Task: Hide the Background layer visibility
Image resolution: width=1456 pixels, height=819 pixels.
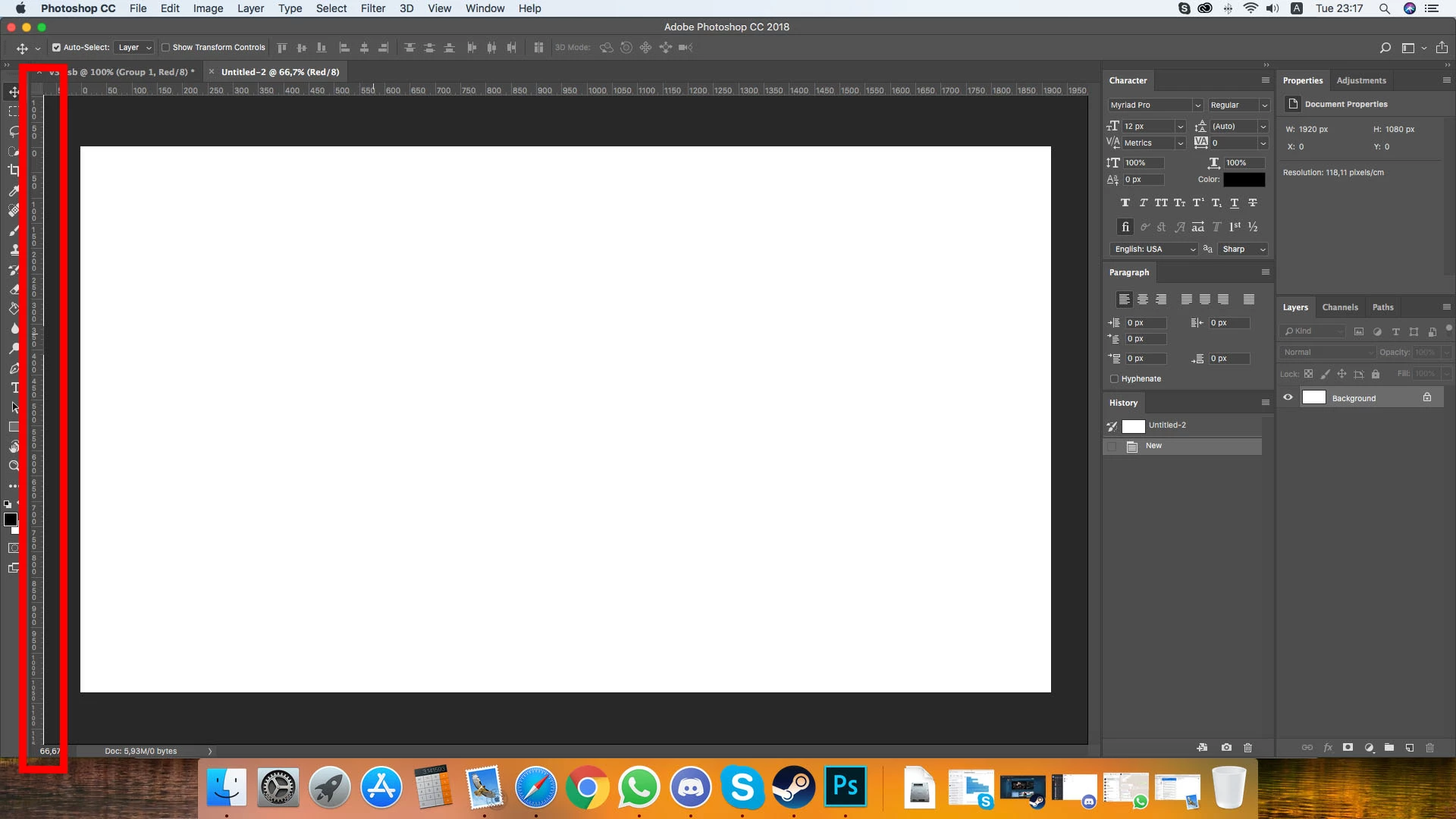Action: tap(1288, 397)
